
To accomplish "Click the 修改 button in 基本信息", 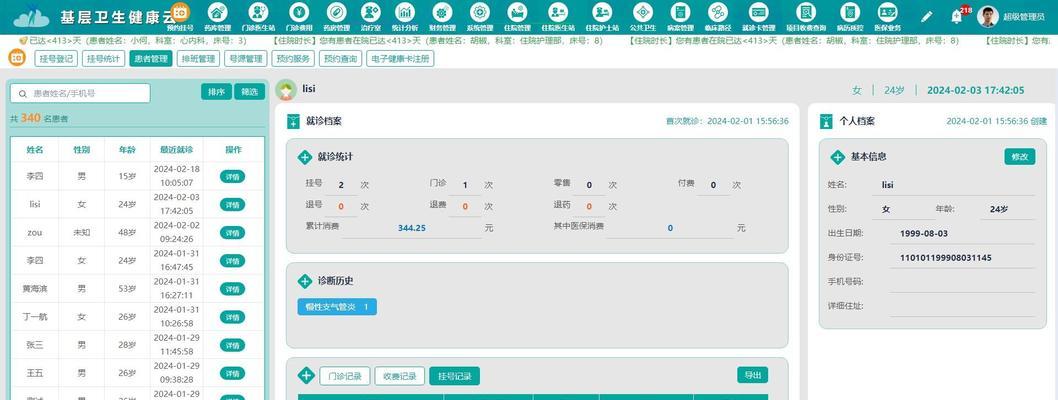I will point(1019,157).
